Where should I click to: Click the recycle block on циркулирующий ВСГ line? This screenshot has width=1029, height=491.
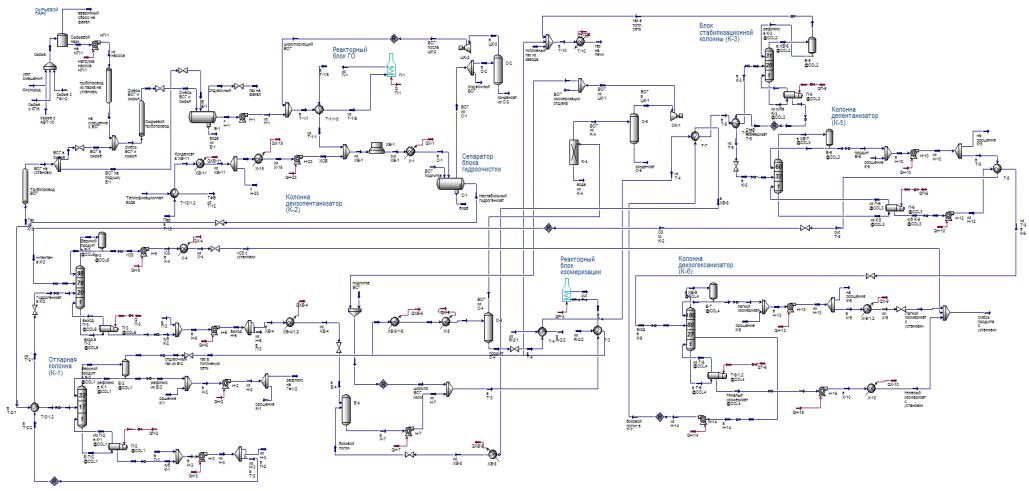coord(395,38)
